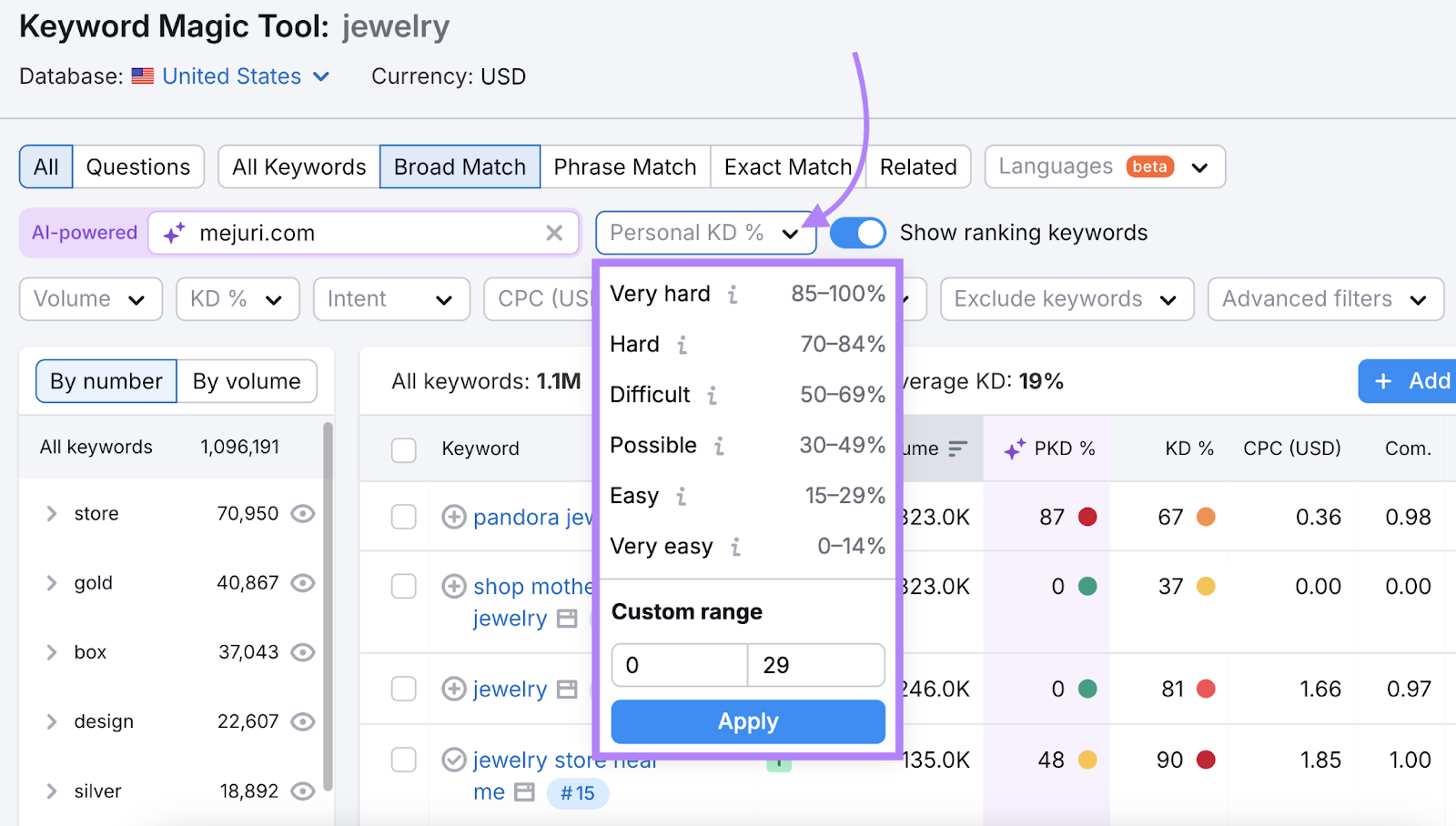Enter a value in the custom range minimum field

(x=678, y=665)
